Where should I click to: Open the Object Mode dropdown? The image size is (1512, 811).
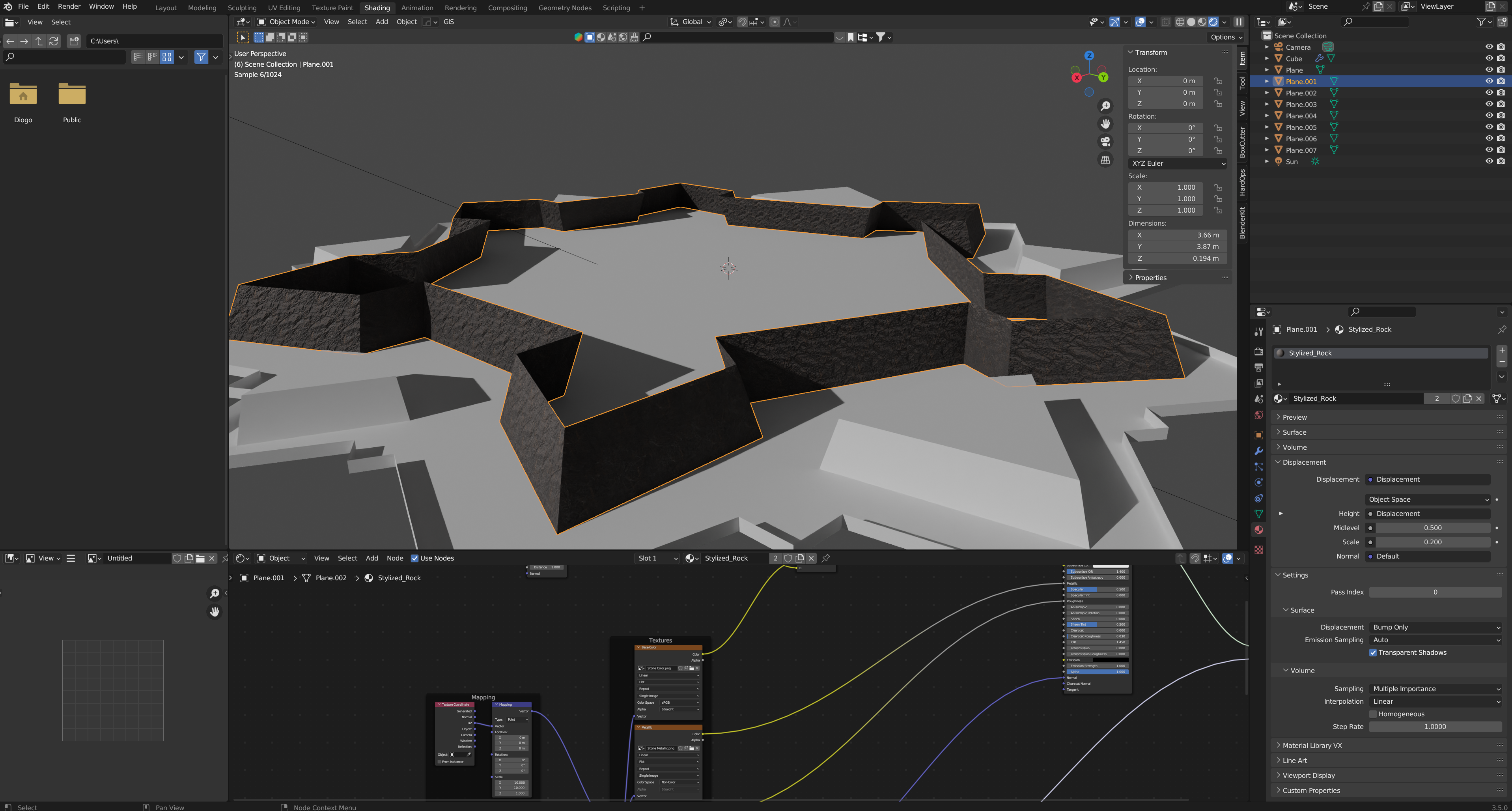click(x=286, y=22)
